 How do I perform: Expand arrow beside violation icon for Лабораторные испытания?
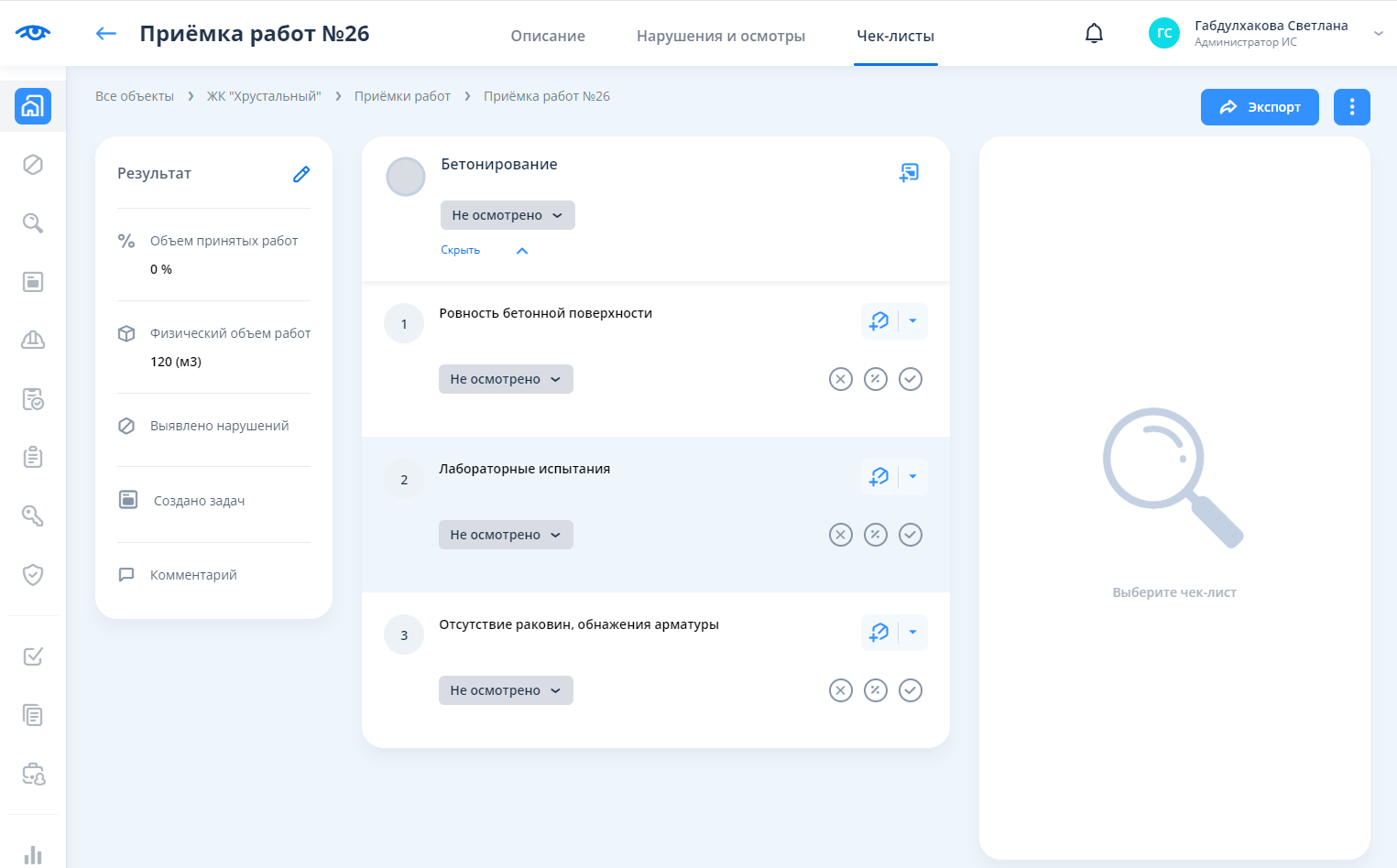pos(912,477)
